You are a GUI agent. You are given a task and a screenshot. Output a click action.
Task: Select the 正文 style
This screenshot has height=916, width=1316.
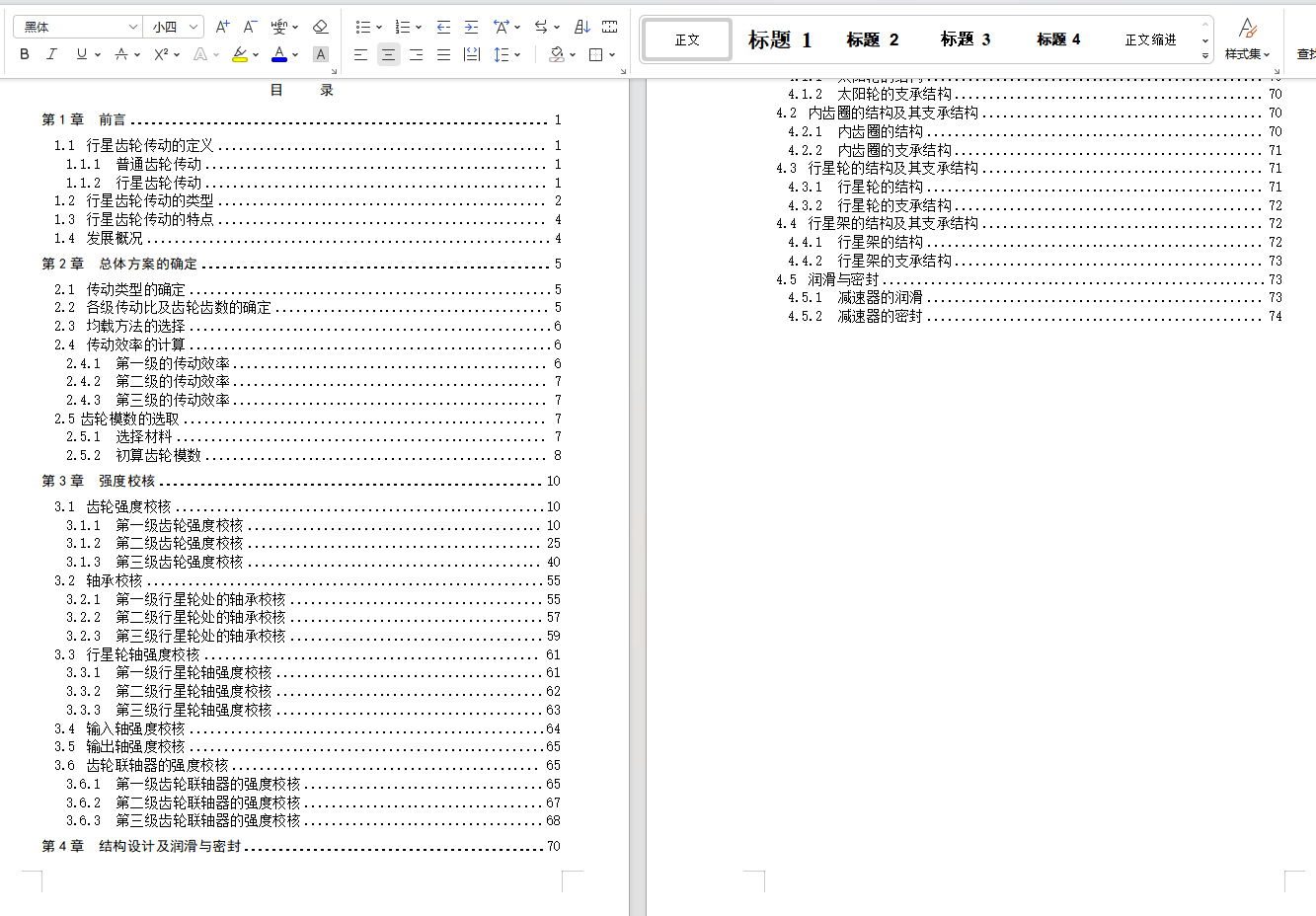(x=686, y=38)
